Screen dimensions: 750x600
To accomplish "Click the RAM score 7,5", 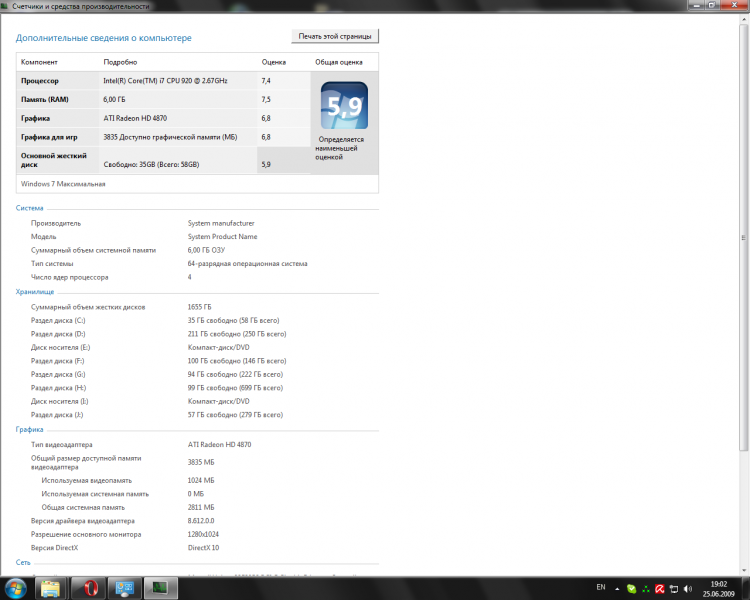I will 266,100.
